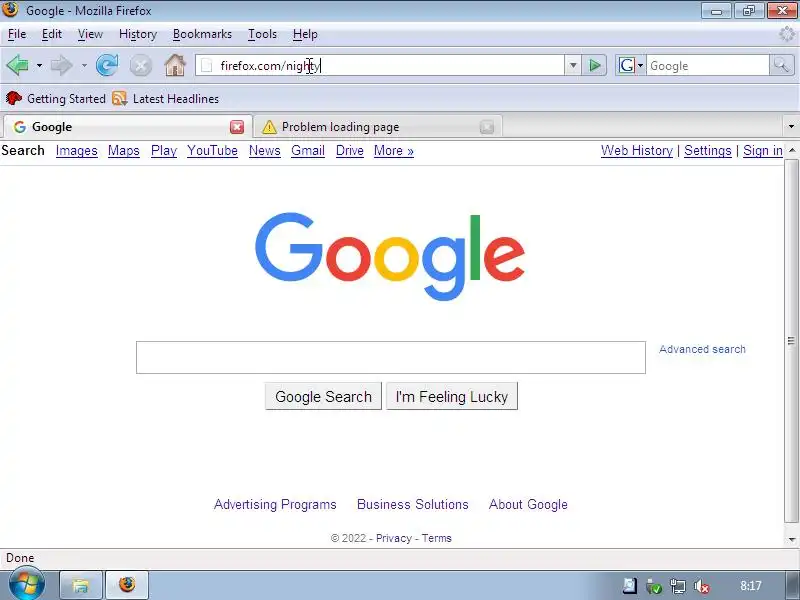Open the Drive link

pyautogui.click(x=349, y=151)
